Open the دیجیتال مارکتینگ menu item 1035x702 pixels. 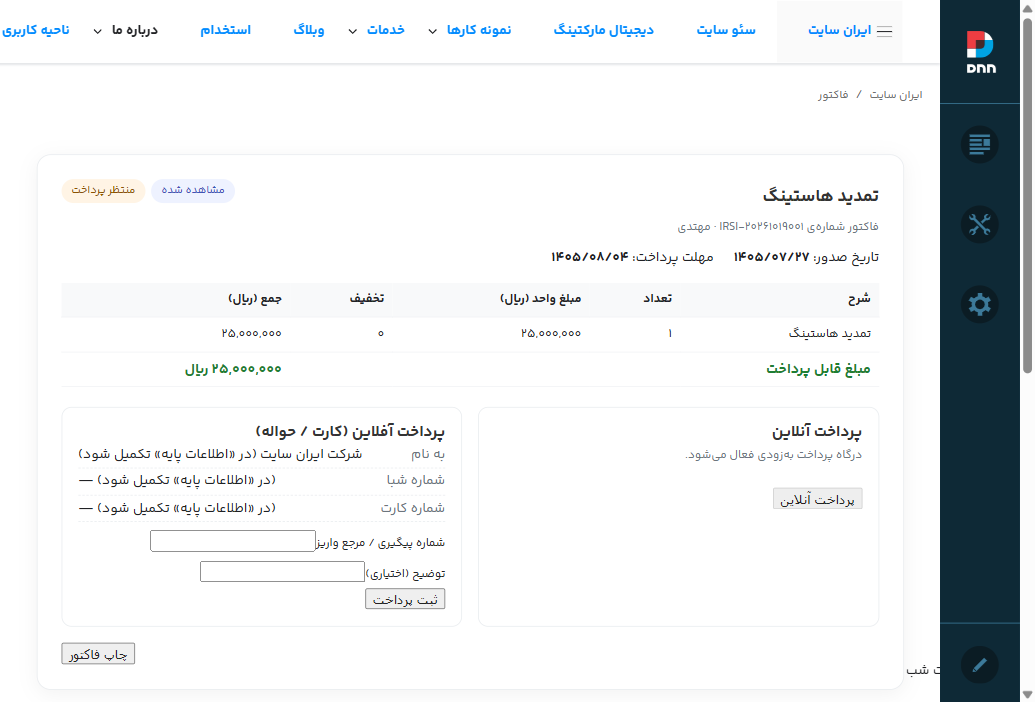tap(603, 30)
